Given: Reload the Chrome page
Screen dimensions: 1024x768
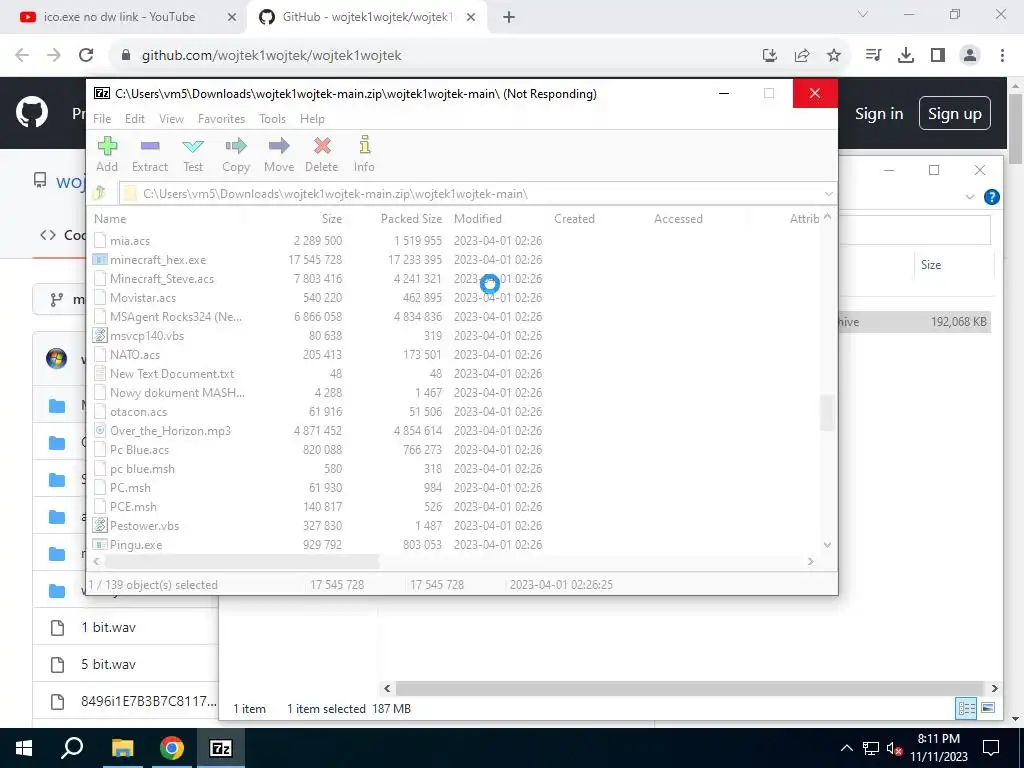Looking at the screenshot, I should tap(86, 56).
